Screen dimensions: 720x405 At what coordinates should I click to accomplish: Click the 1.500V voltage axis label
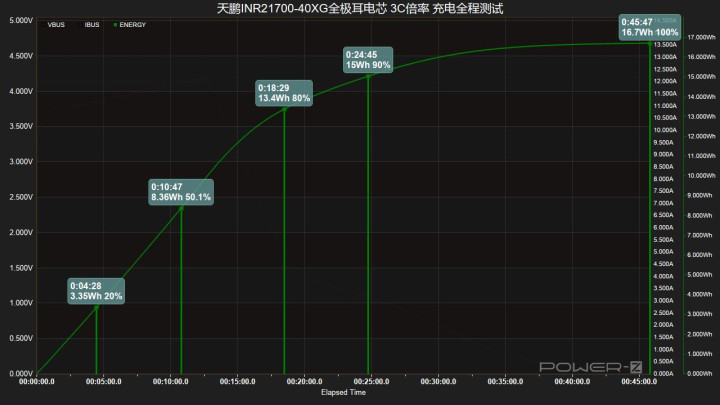point(21,268)
